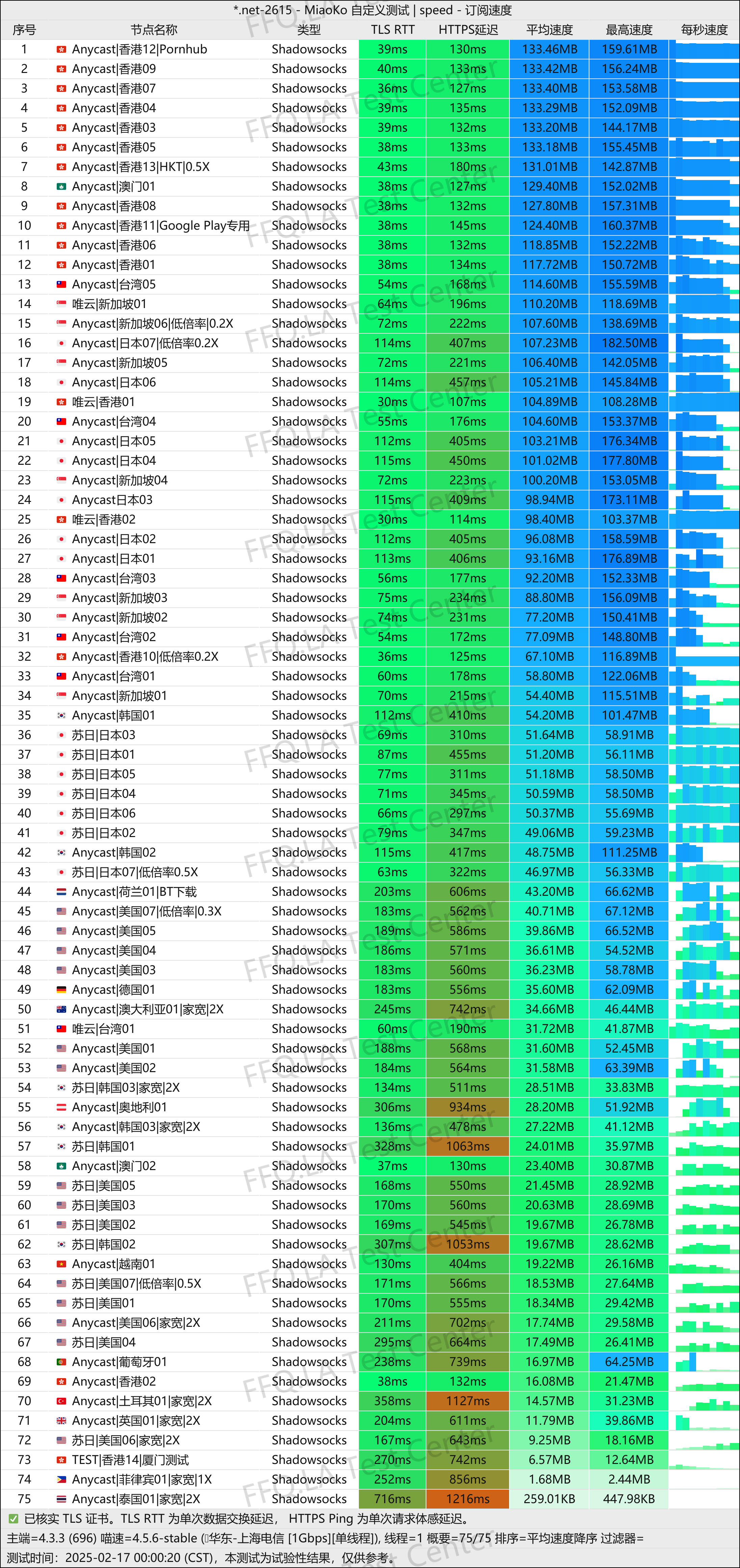Click the 最高速度 column header
The height and width of the screenshot is (1568, 740).
pos(629,30)
